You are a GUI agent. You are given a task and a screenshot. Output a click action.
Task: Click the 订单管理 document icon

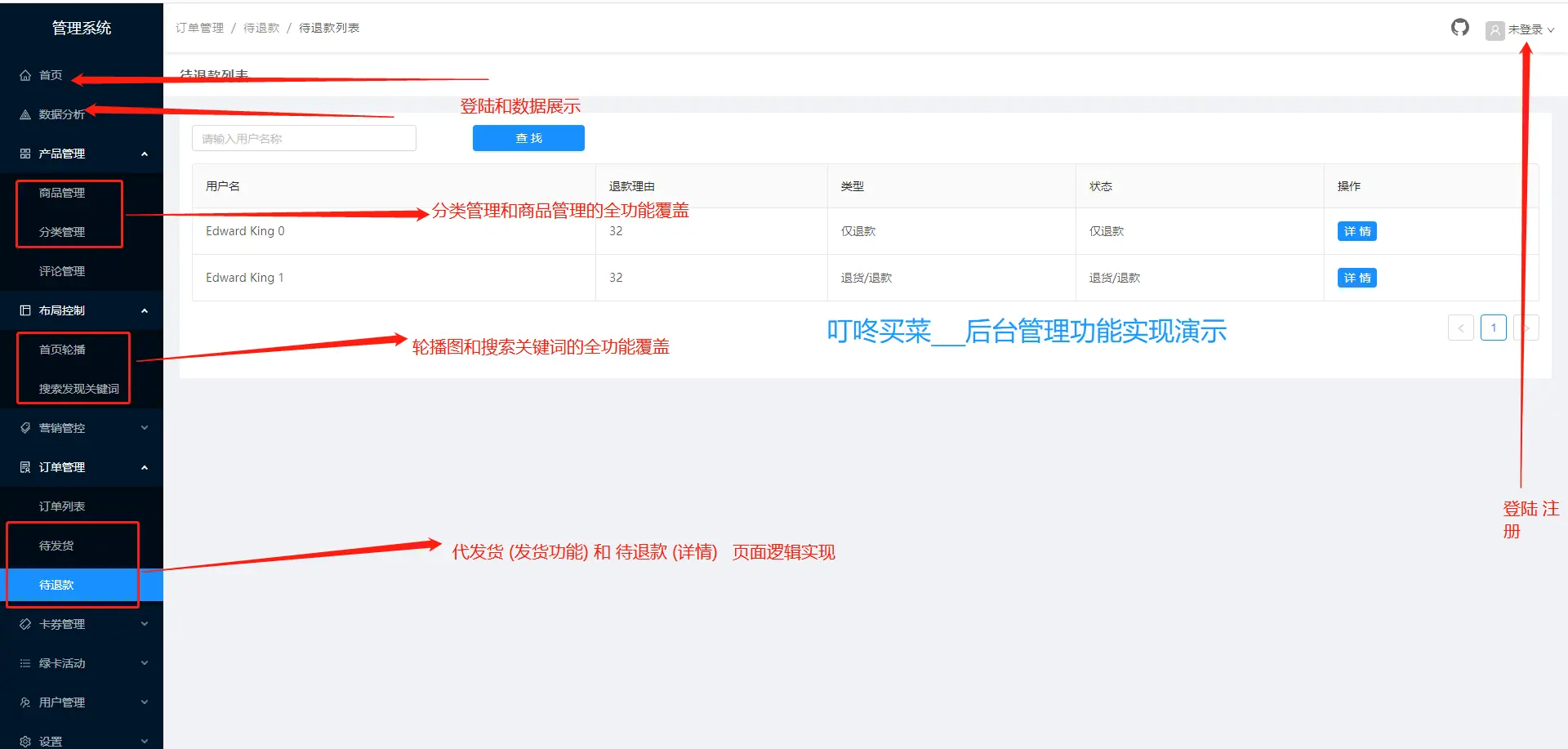tap(25, 467)
